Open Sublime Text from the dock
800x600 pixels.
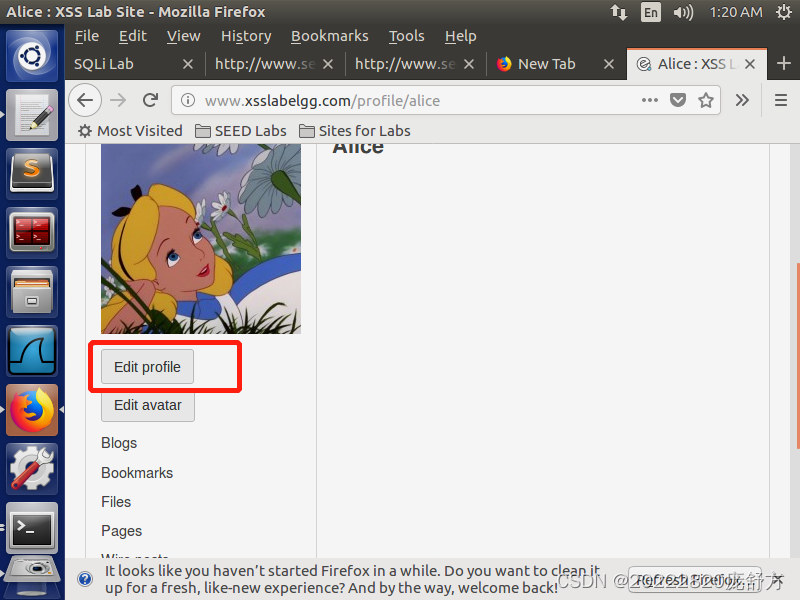tap(32, 173)
